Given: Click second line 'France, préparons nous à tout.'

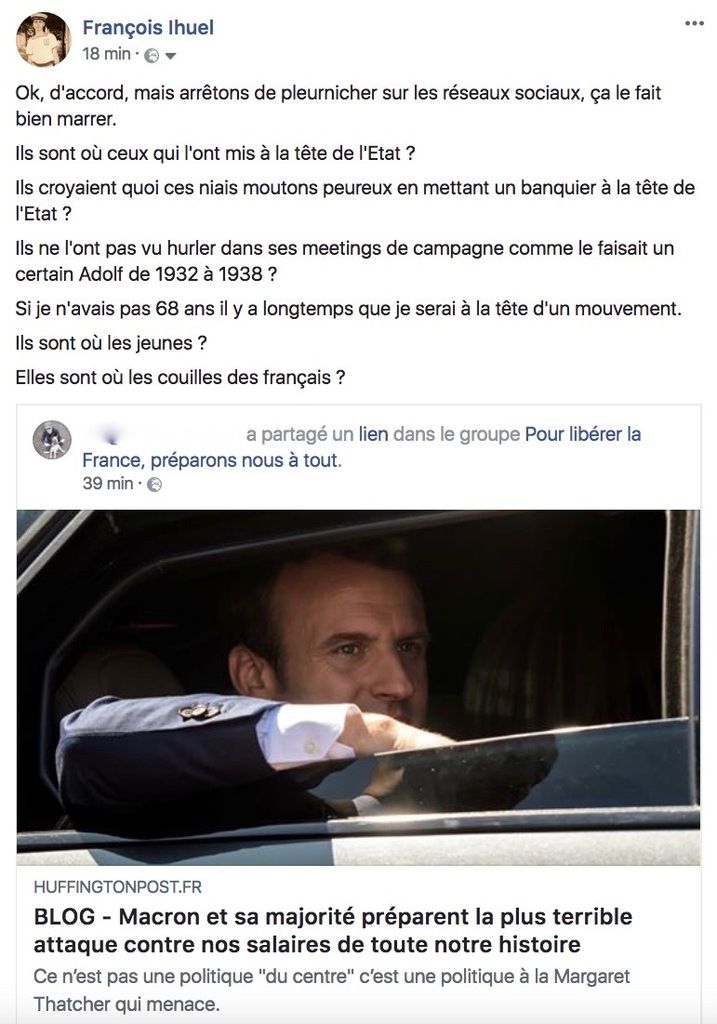Looking at the screenshot, I should tap(212, 460).
